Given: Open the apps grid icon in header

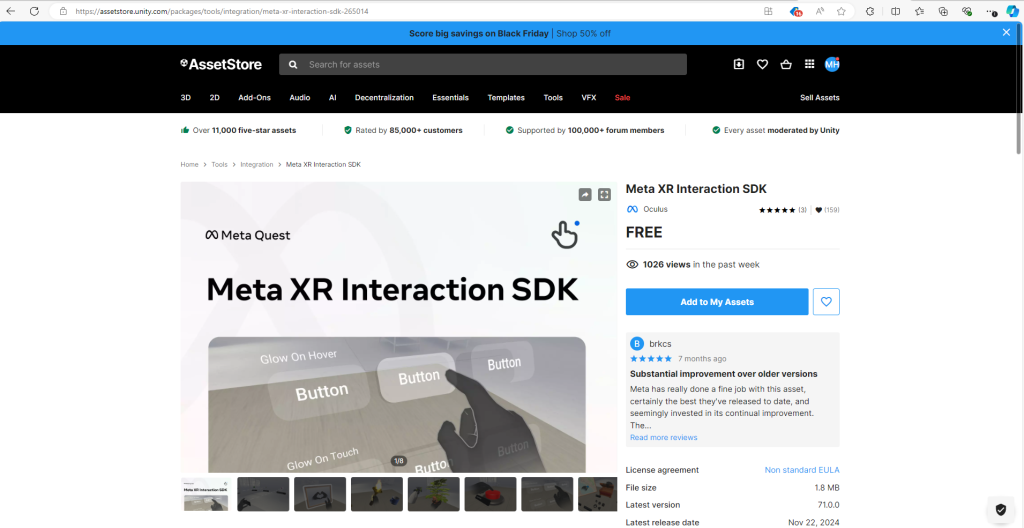Looking at the screenshot, I should click(x=810, y=64).
